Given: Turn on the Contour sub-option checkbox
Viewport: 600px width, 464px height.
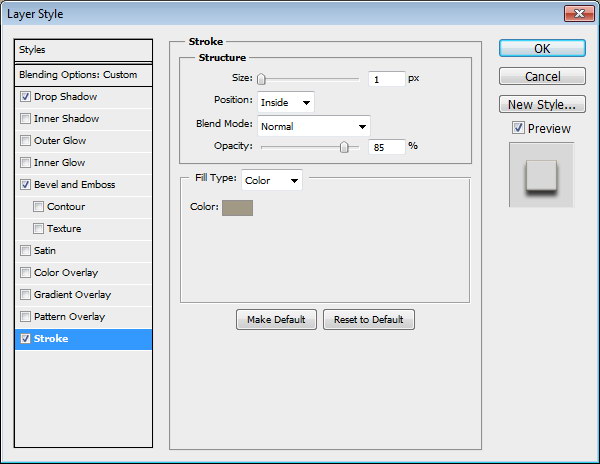Looking at the screenshot, I should coord(38,207).
